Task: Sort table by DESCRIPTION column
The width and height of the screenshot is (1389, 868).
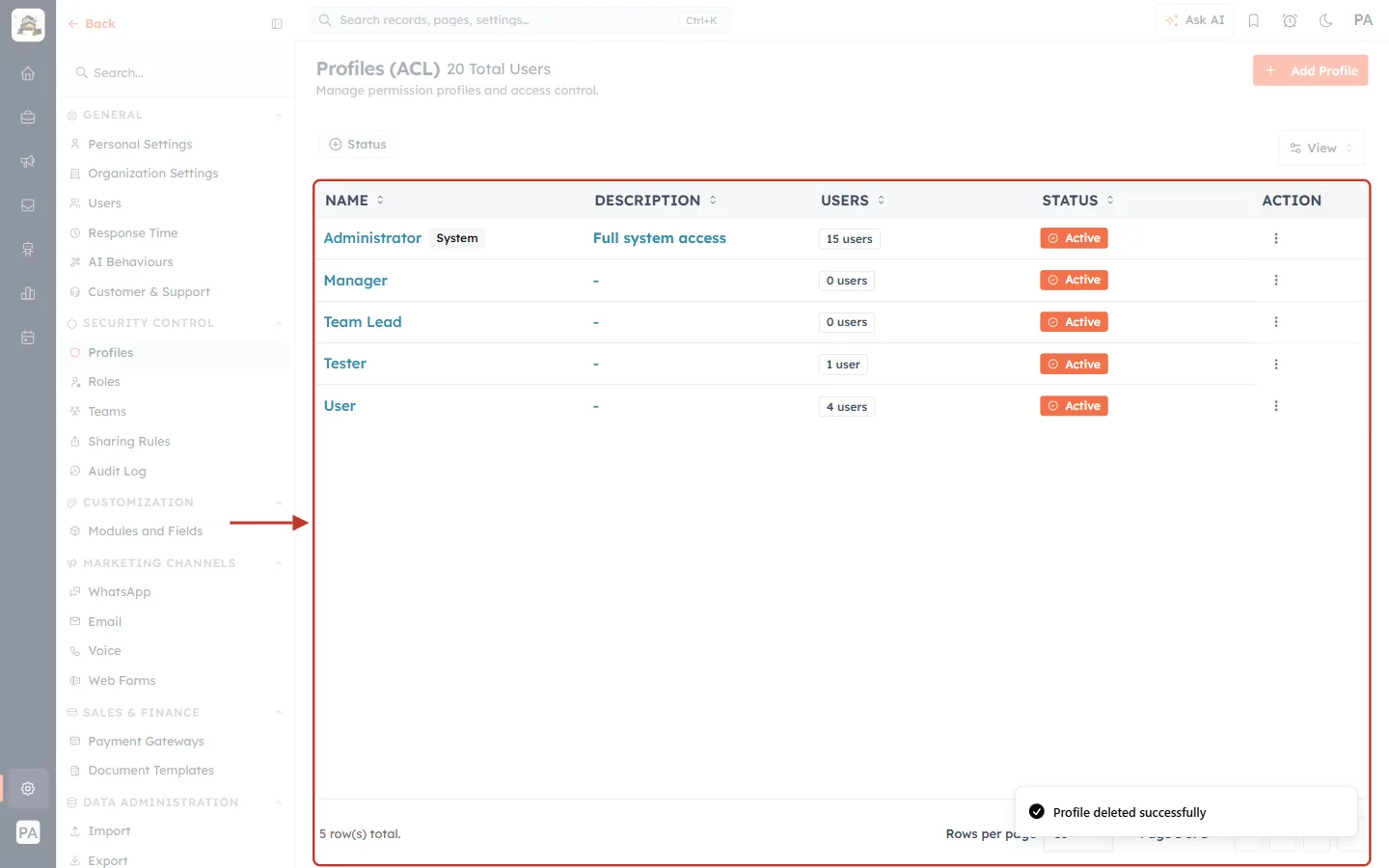Action: click(656, 200)
